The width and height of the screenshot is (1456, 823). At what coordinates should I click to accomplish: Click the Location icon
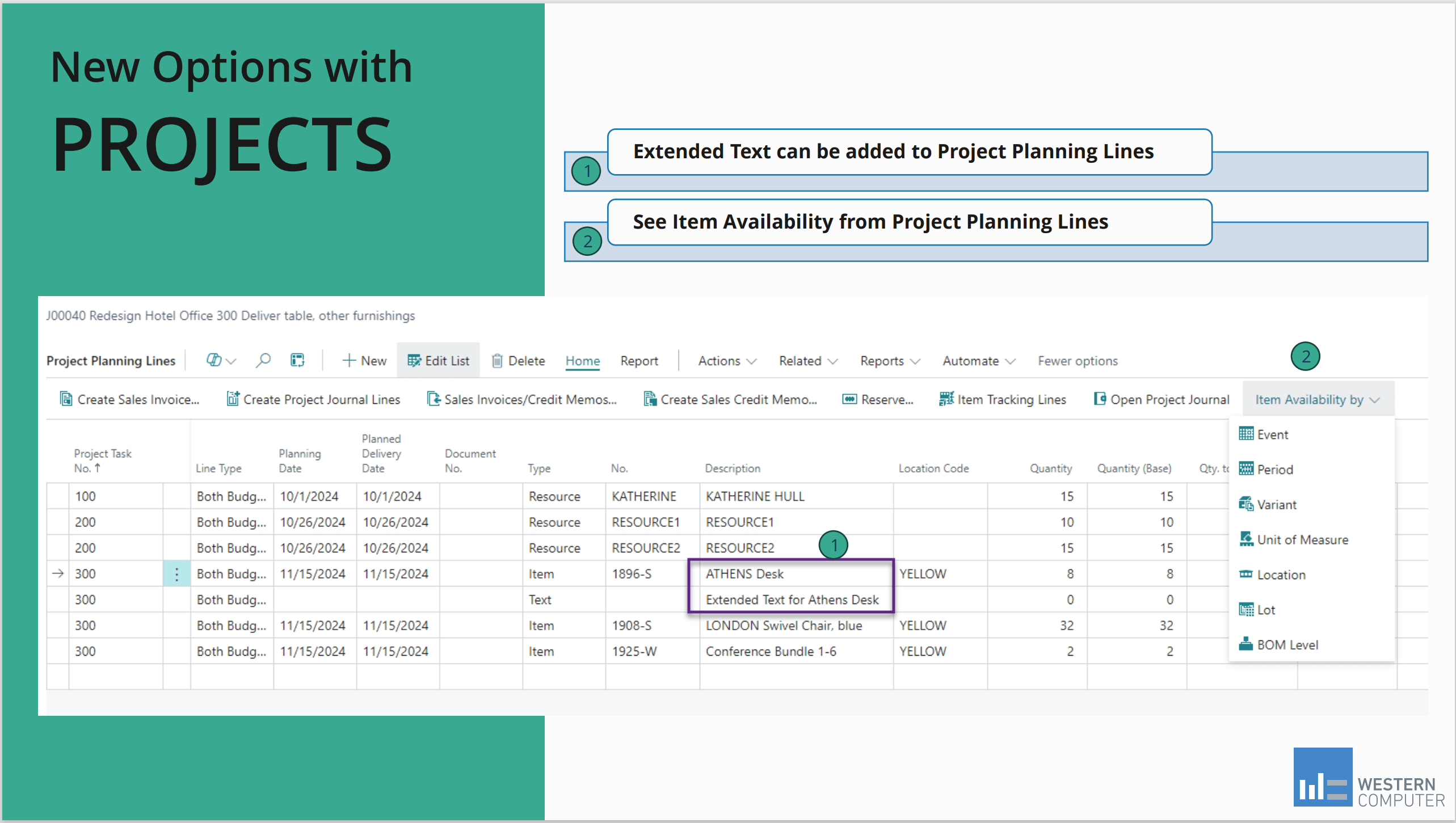(1246, 574)
